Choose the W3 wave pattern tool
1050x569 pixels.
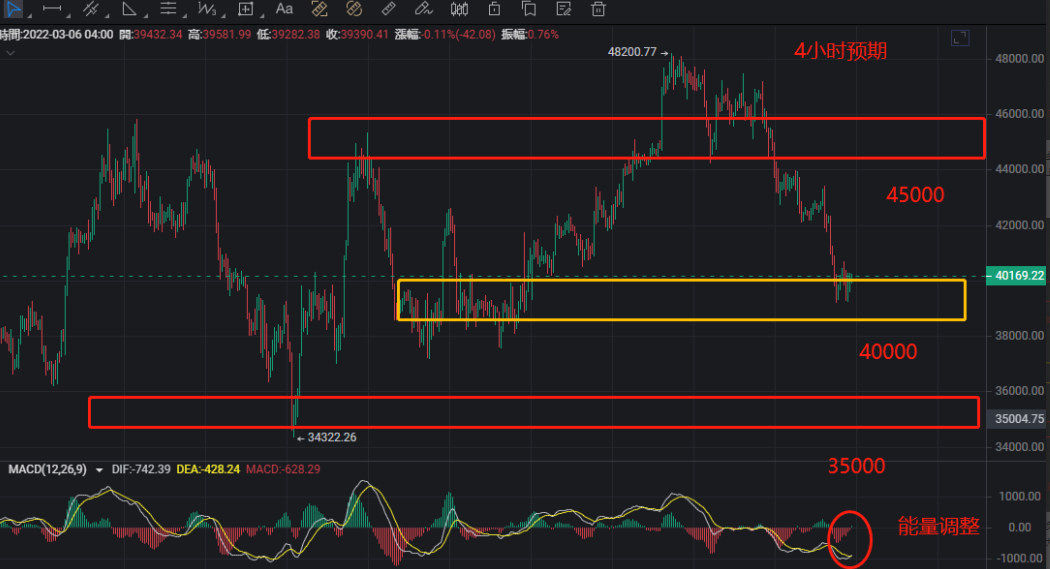(207, 9)
